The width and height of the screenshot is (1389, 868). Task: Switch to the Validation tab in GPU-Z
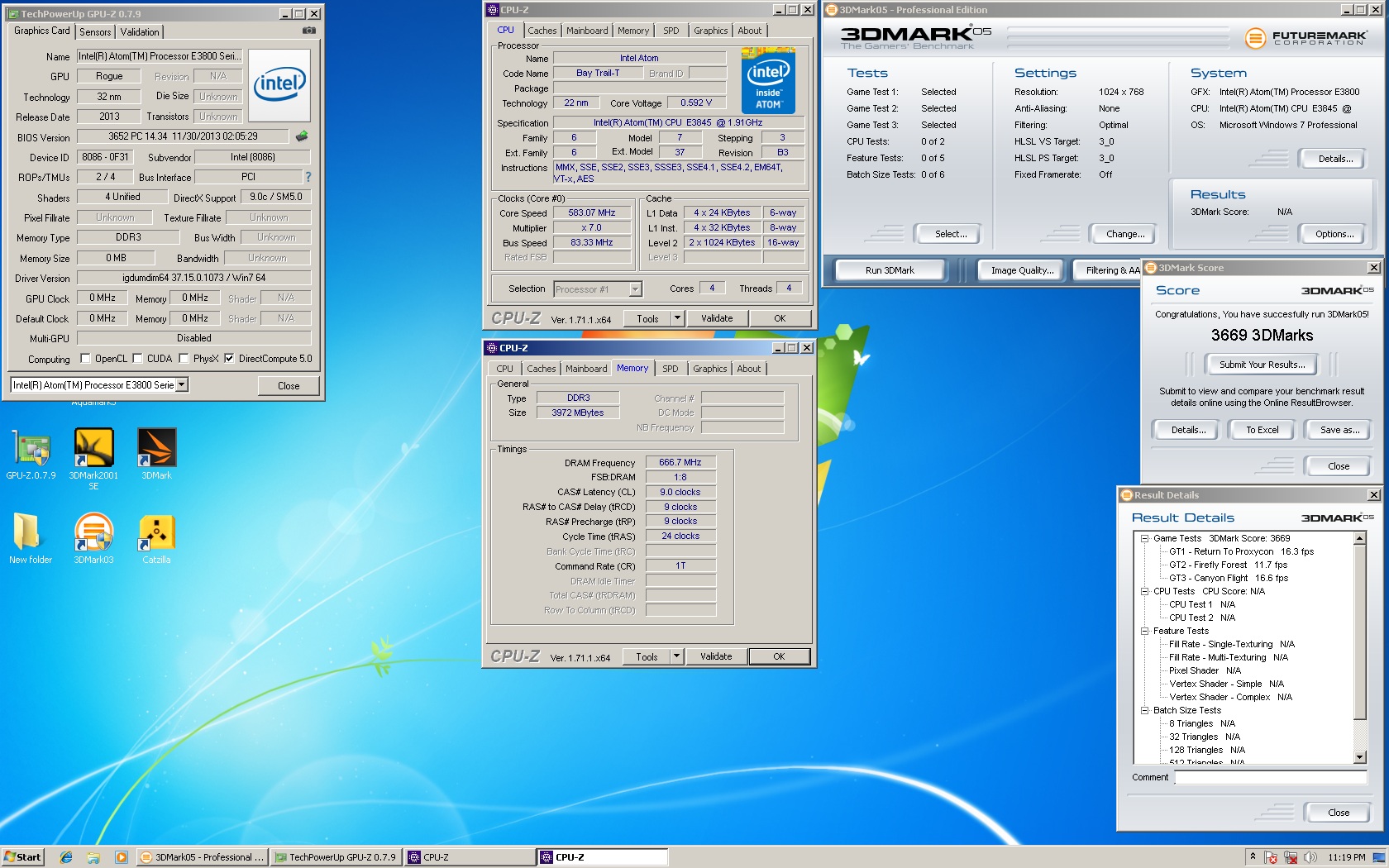[140, 32]
